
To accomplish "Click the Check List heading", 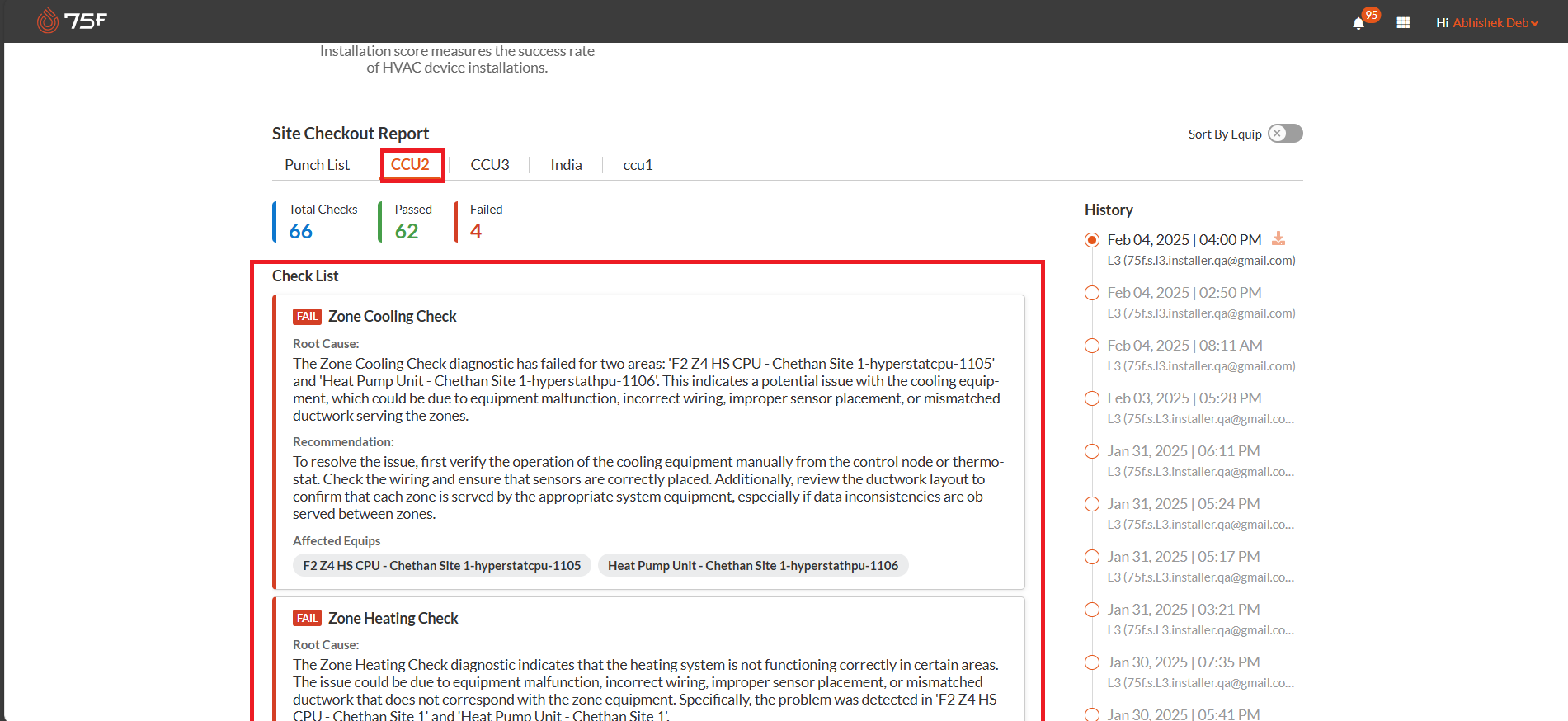I will tap(305, 276).
